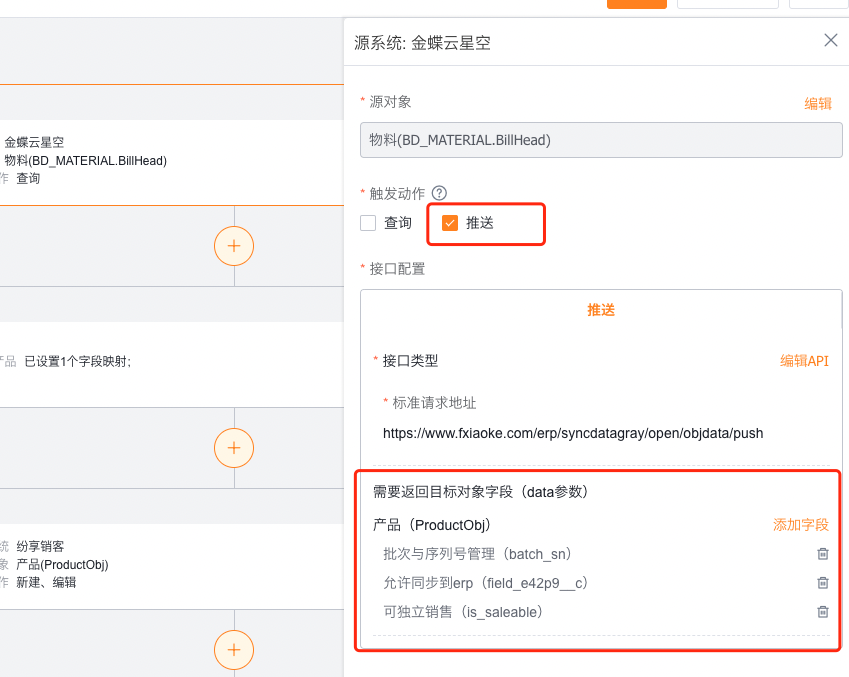Uncheck the 推送 trigger checkbox
This screenshot has height=677, width=849.
click(450, 223)
